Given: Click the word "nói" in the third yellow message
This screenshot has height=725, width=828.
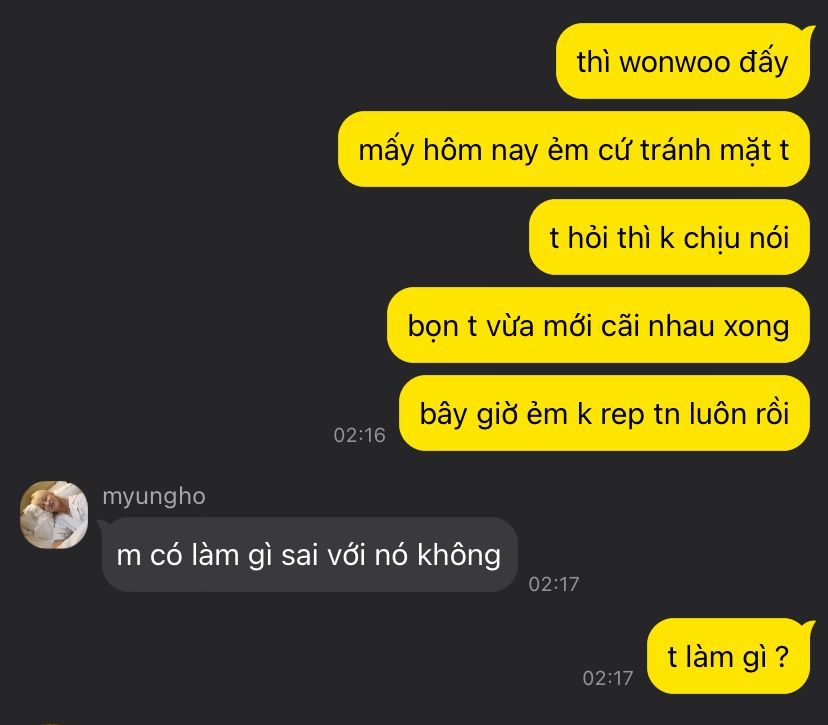Looking at the screenshot, I should 769,238.
